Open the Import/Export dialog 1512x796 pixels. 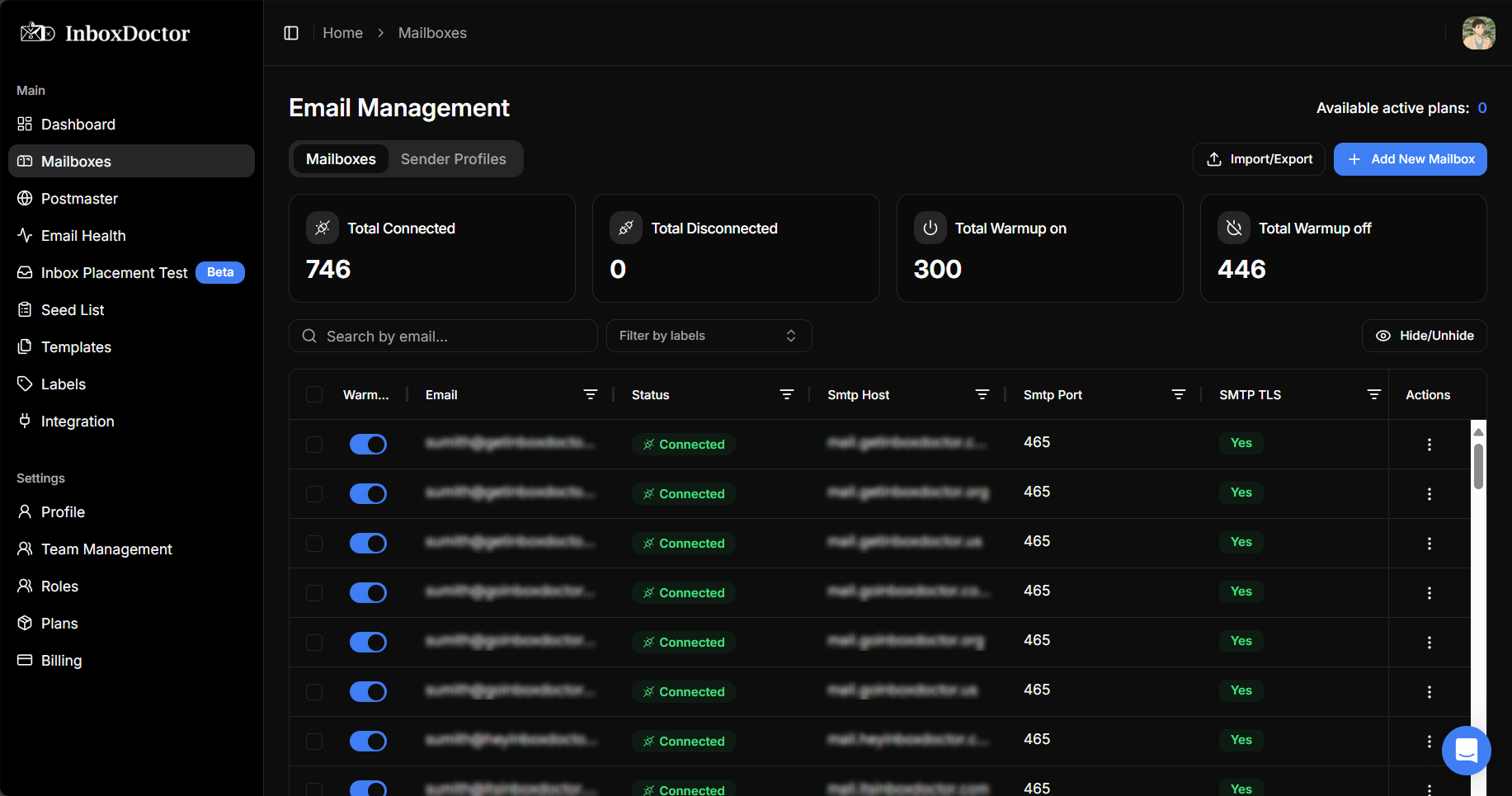(x=1259, y=158)
